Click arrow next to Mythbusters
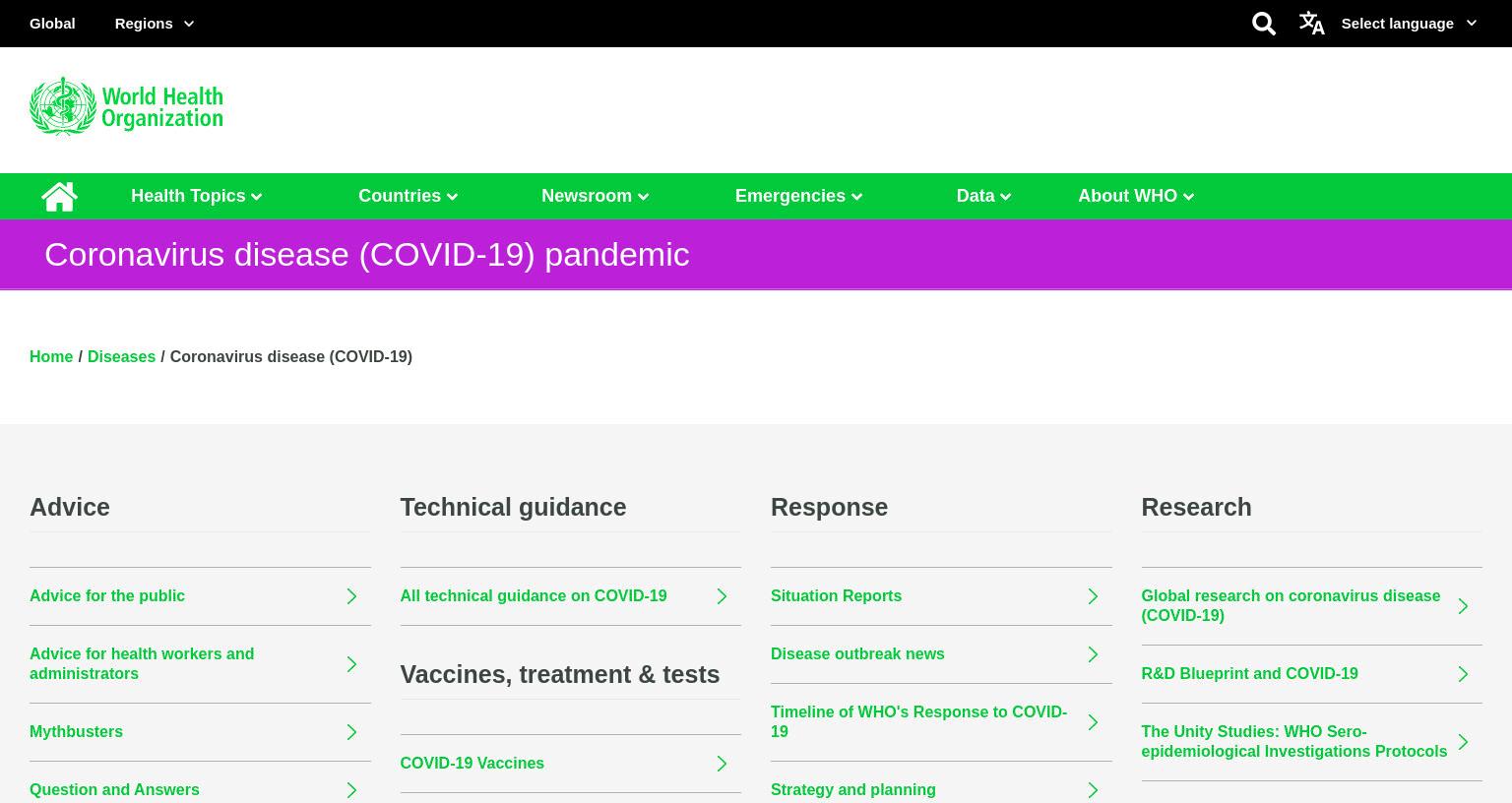The height and width of the screenshot is (803, 1512). pyautogui.click(x=351, y=732)
